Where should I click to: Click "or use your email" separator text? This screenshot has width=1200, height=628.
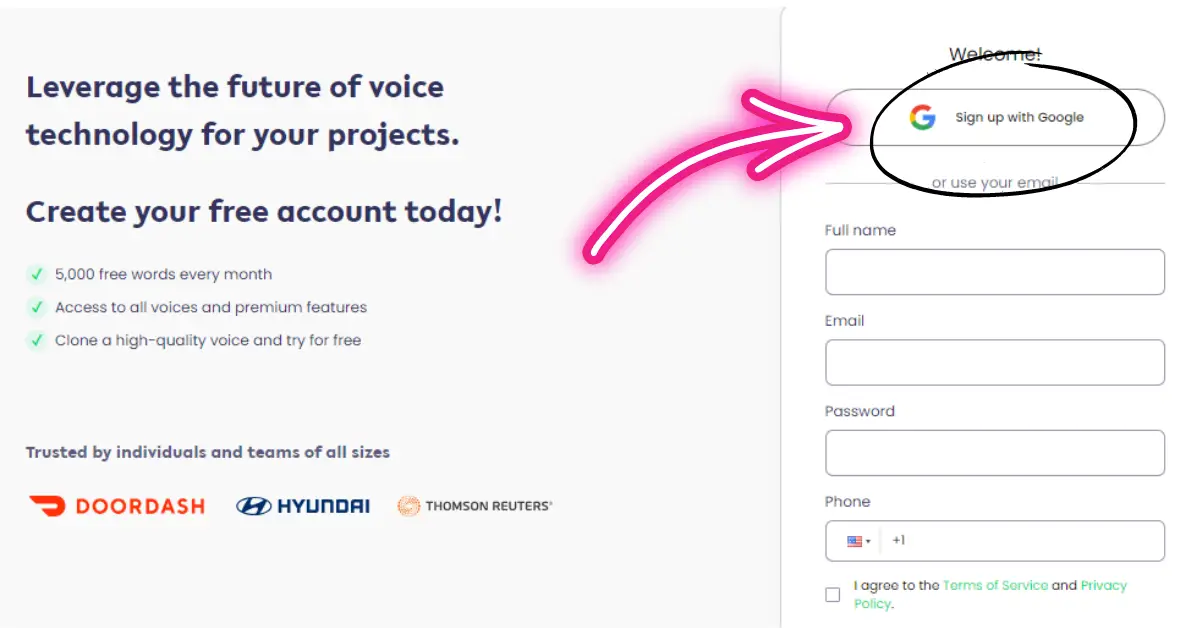(x=995, y=181)
